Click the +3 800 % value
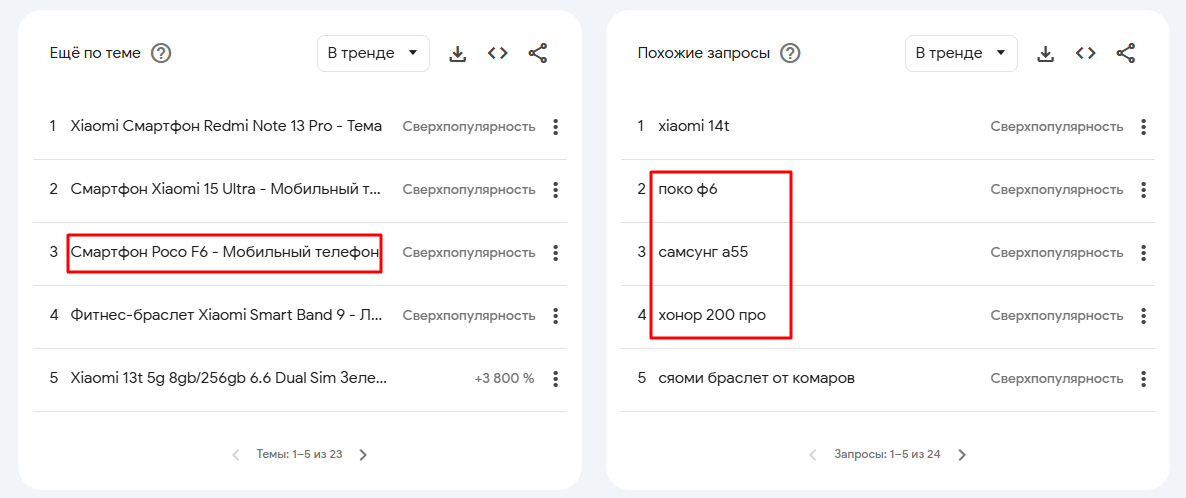 point(505,378)
